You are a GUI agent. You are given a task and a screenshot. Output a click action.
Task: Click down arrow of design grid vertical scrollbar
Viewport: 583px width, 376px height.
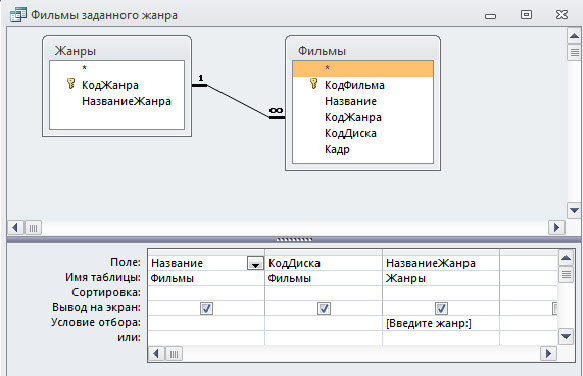point(566,337)
